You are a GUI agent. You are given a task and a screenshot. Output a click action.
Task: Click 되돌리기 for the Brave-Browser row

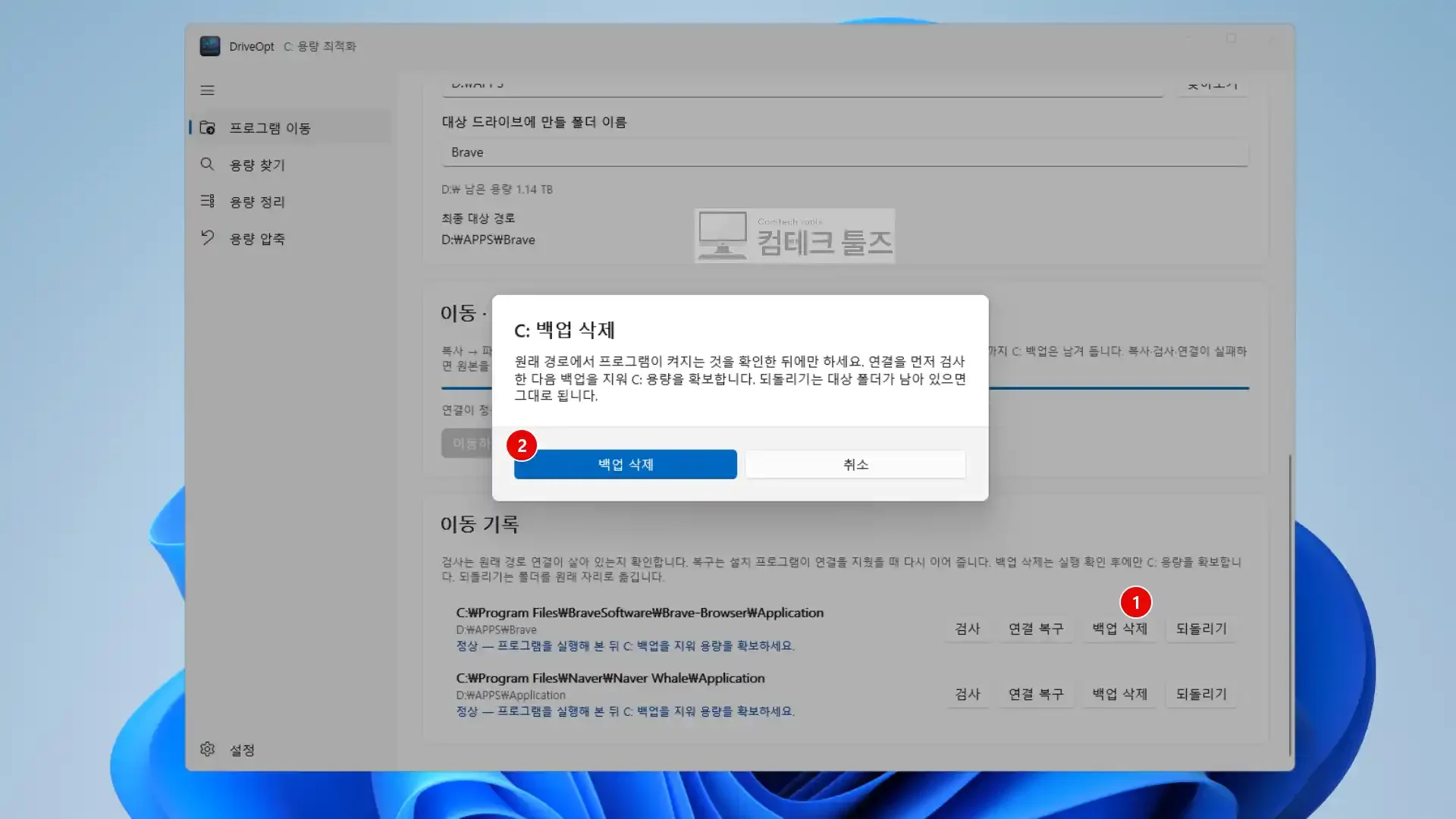1201,629
